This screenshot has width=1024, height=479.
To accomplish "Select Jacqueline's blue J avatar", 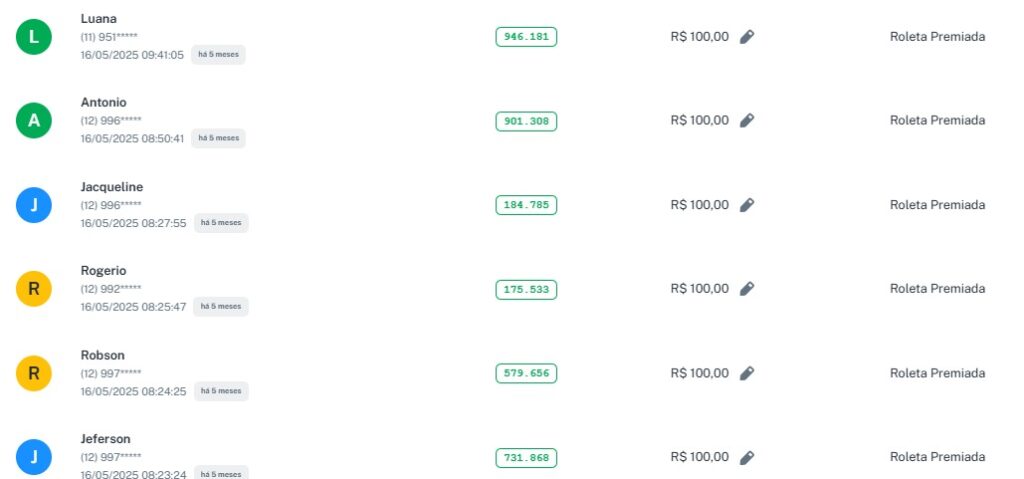I will pyautogui.click(x=34, y=205).
